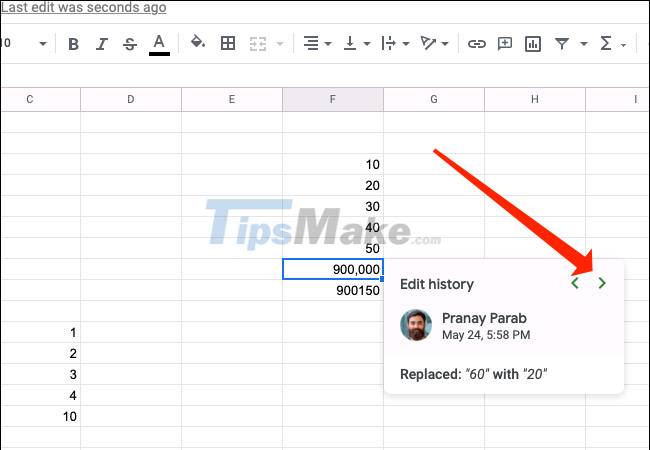Click the 'Pranay Parab' name text
Viewport: 650px width, 450px height.
click(484, 318)
